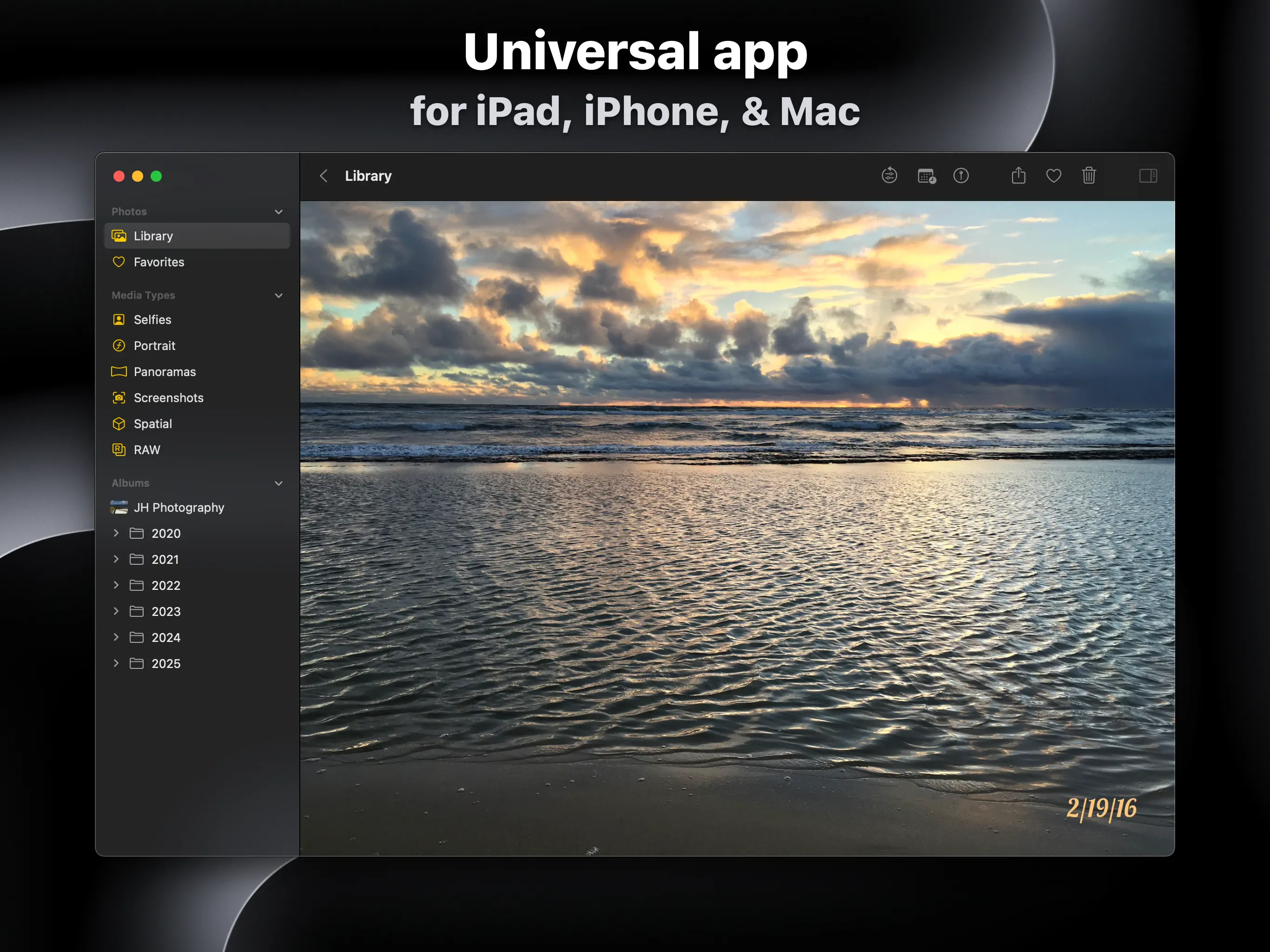
Task: Open the adjust date and time tool
Action: (926, 176)
